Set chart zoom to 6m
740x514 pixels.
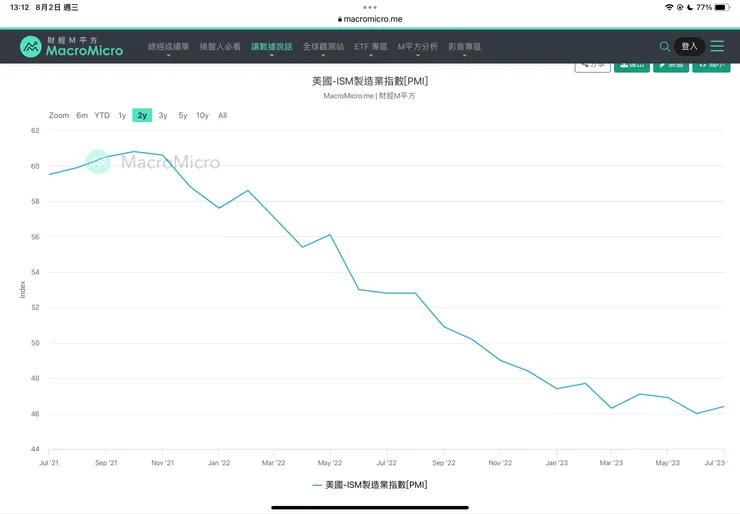(82, 115)
